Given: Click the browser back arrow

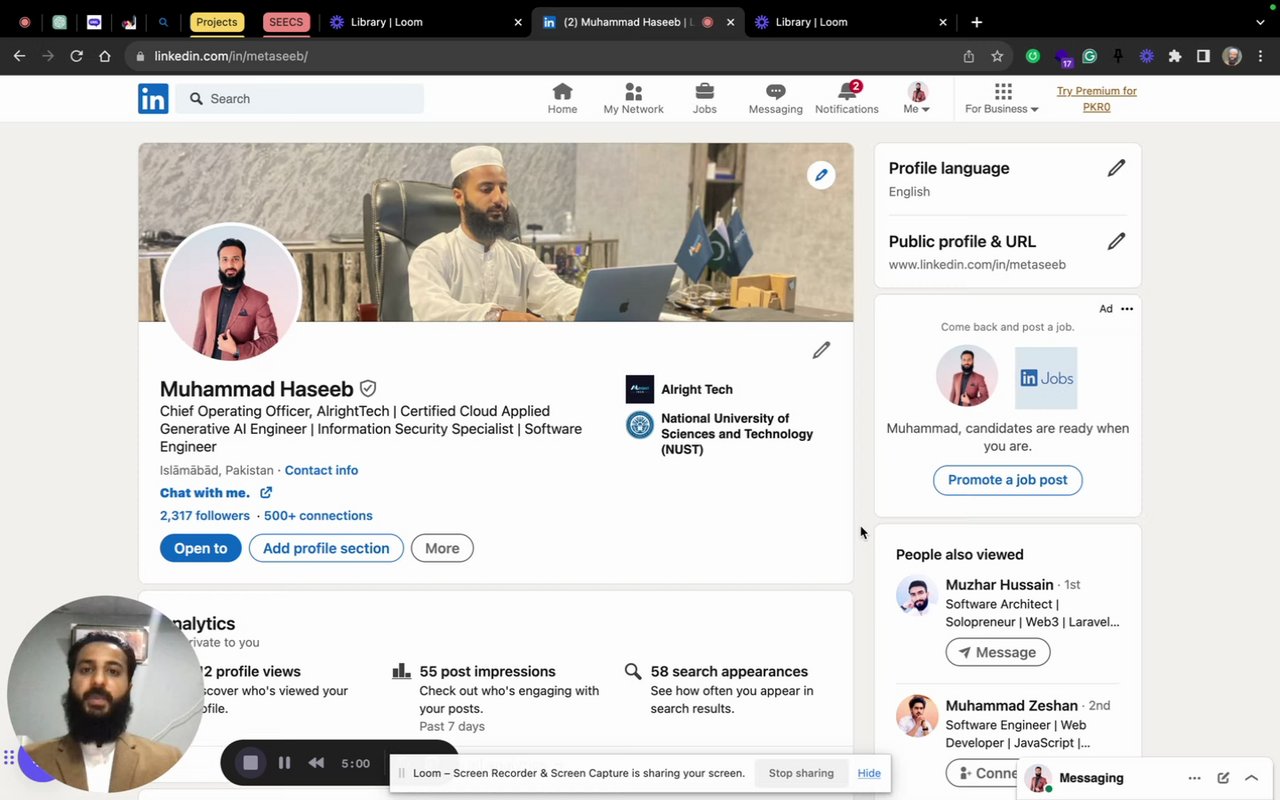Looking at the screenshot, I should click(x=19, y=56).
